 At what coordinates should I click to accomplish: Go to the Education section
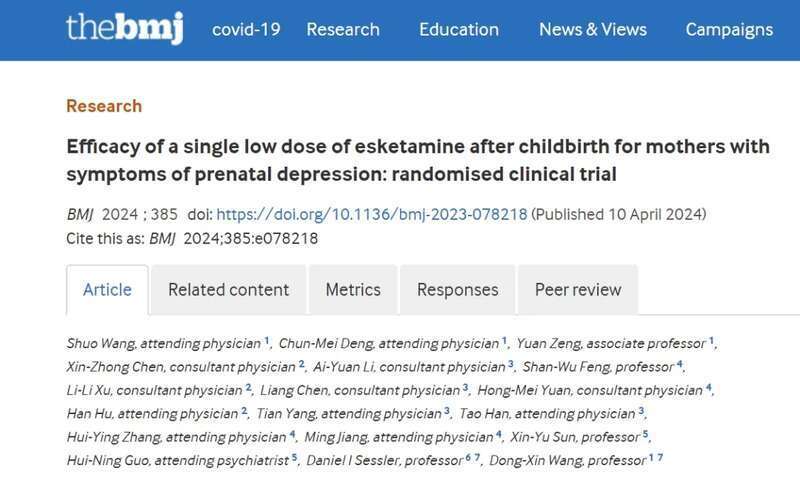pyautogui.click(x=459, y=30)
